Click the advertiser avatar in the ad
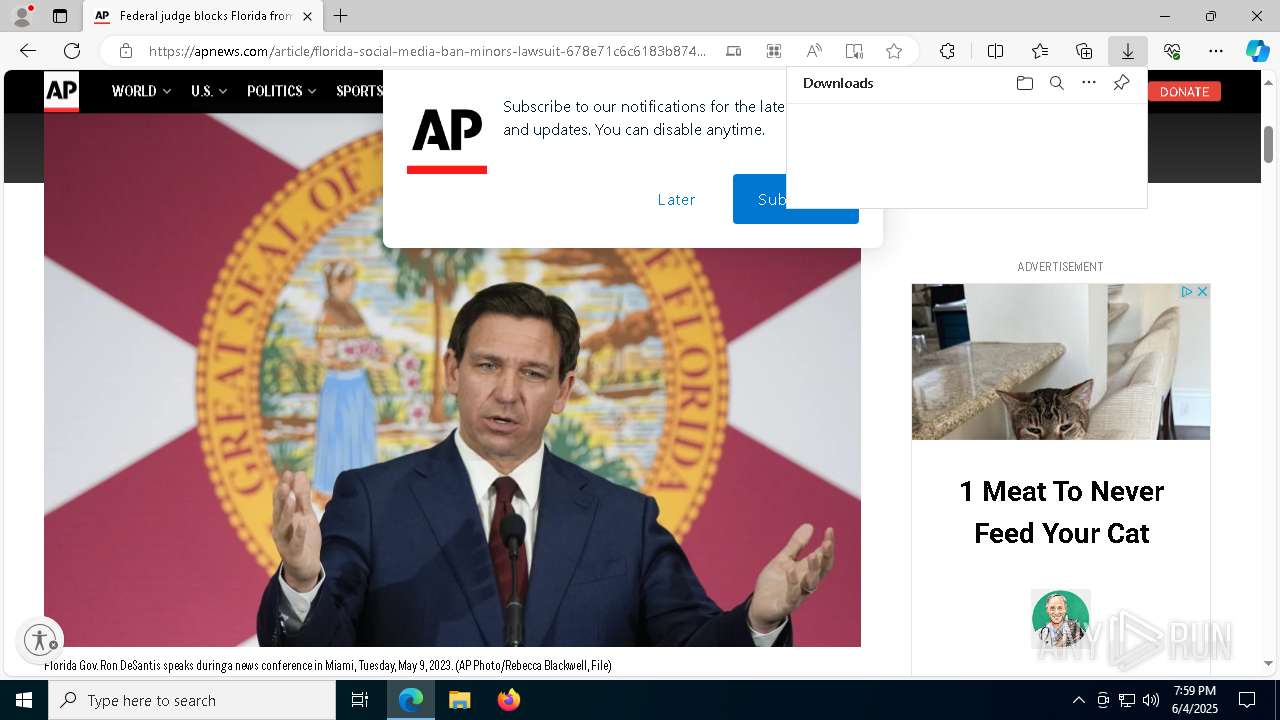 [x=1060, y=619]
